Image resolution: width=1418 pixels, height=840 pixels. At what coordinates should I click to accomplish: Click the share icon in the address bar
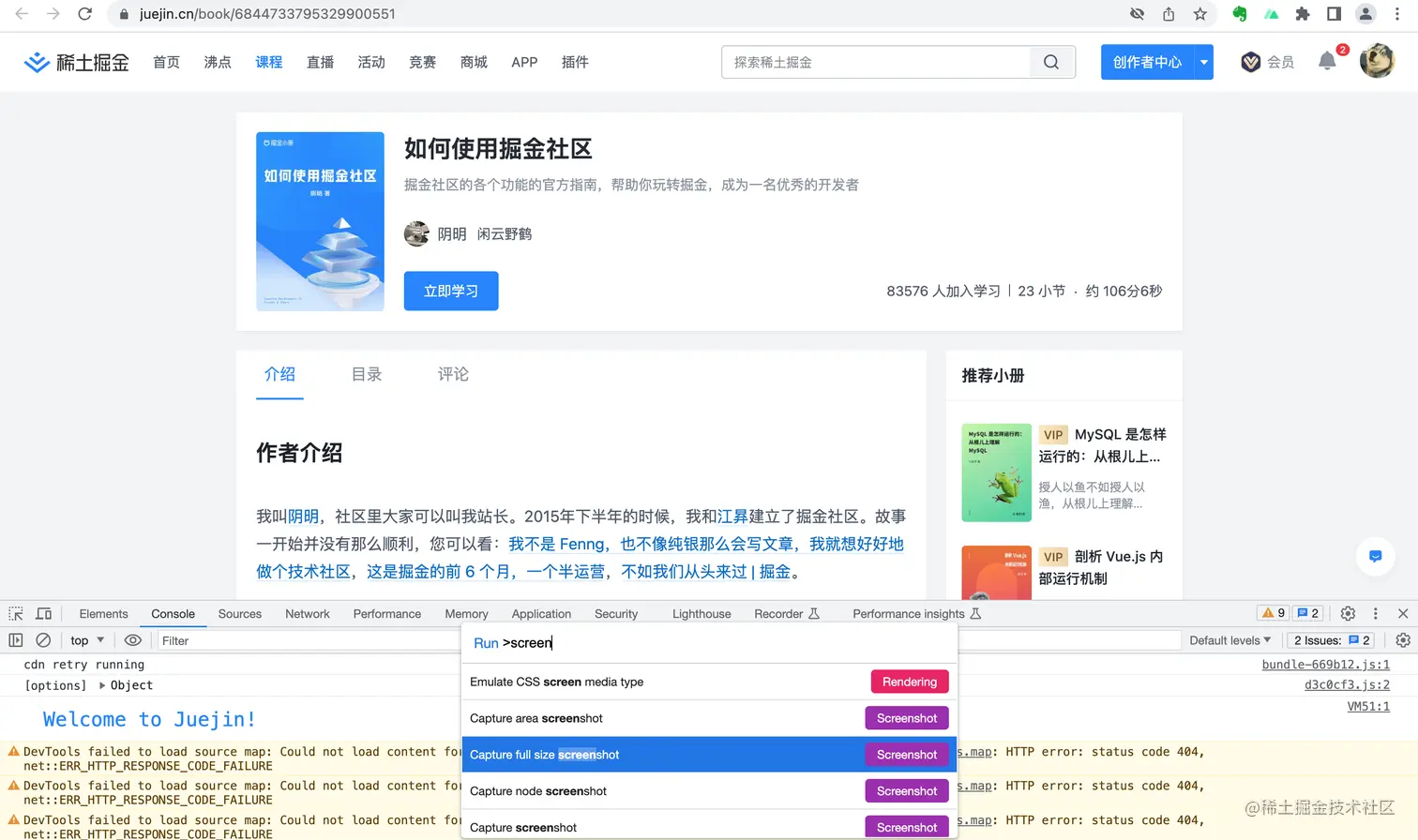(1169, 14)
